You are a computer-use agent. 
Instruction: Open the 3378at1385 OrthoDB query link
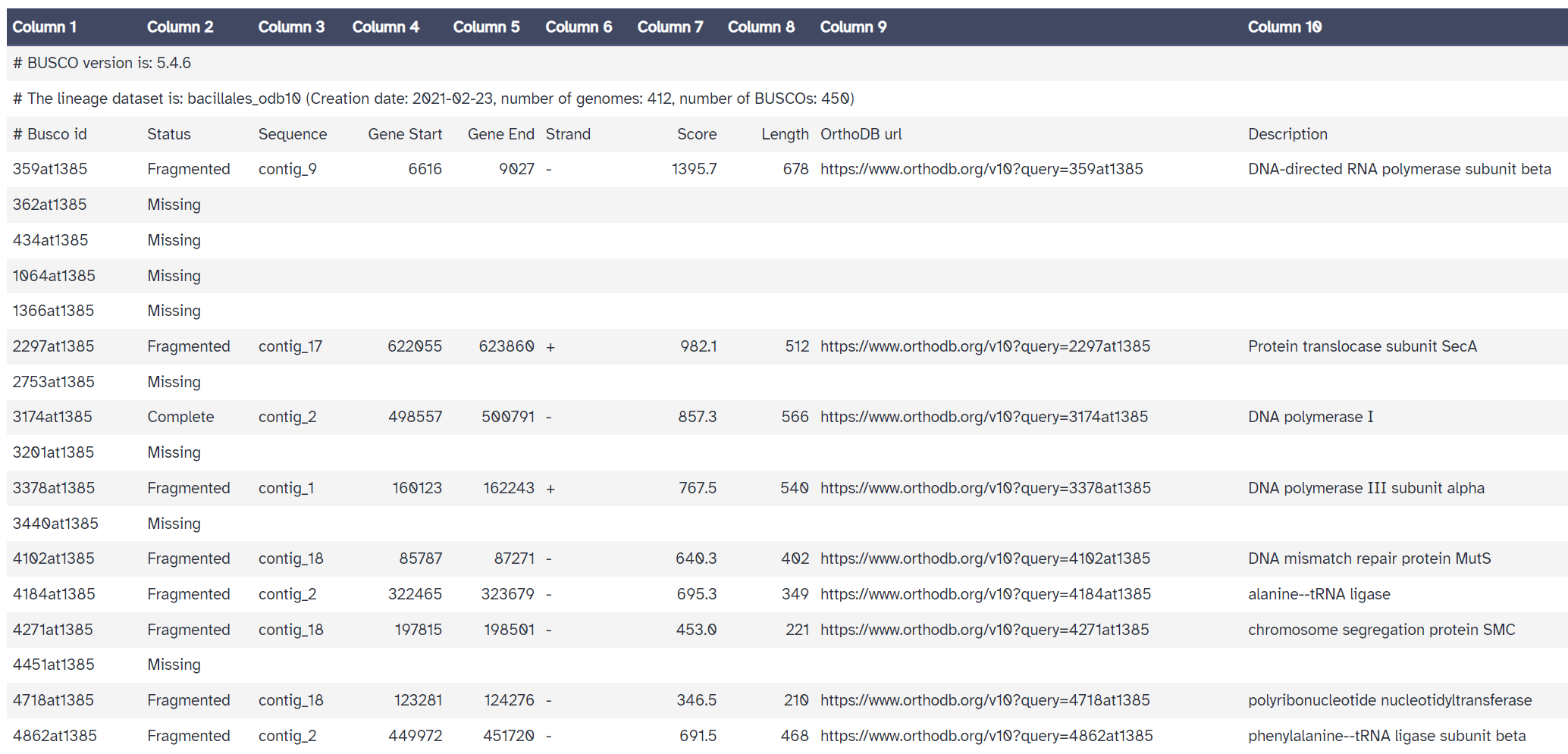[985, 488]
